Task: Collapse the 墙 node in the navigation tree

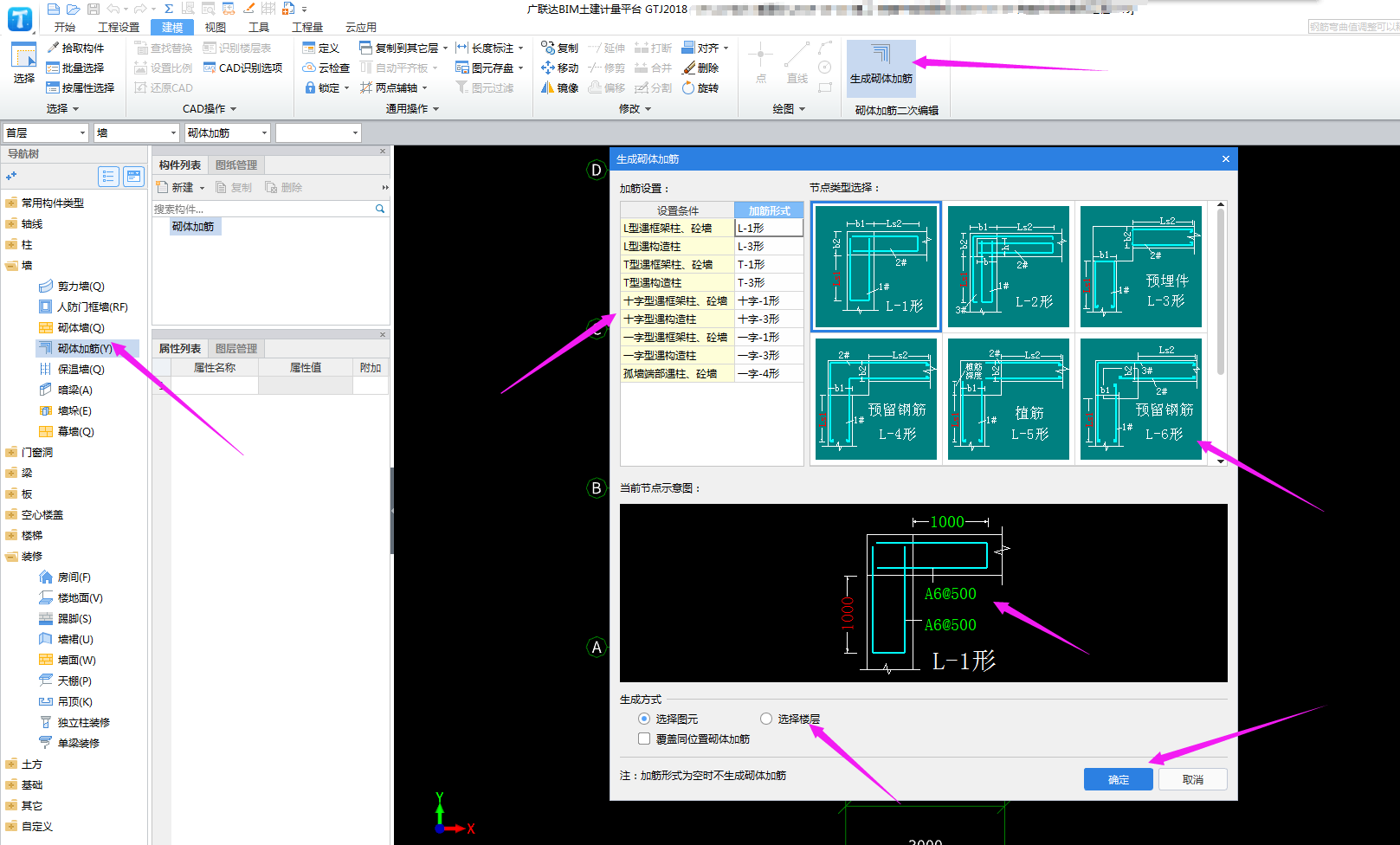Action: (x=10, y=266)
